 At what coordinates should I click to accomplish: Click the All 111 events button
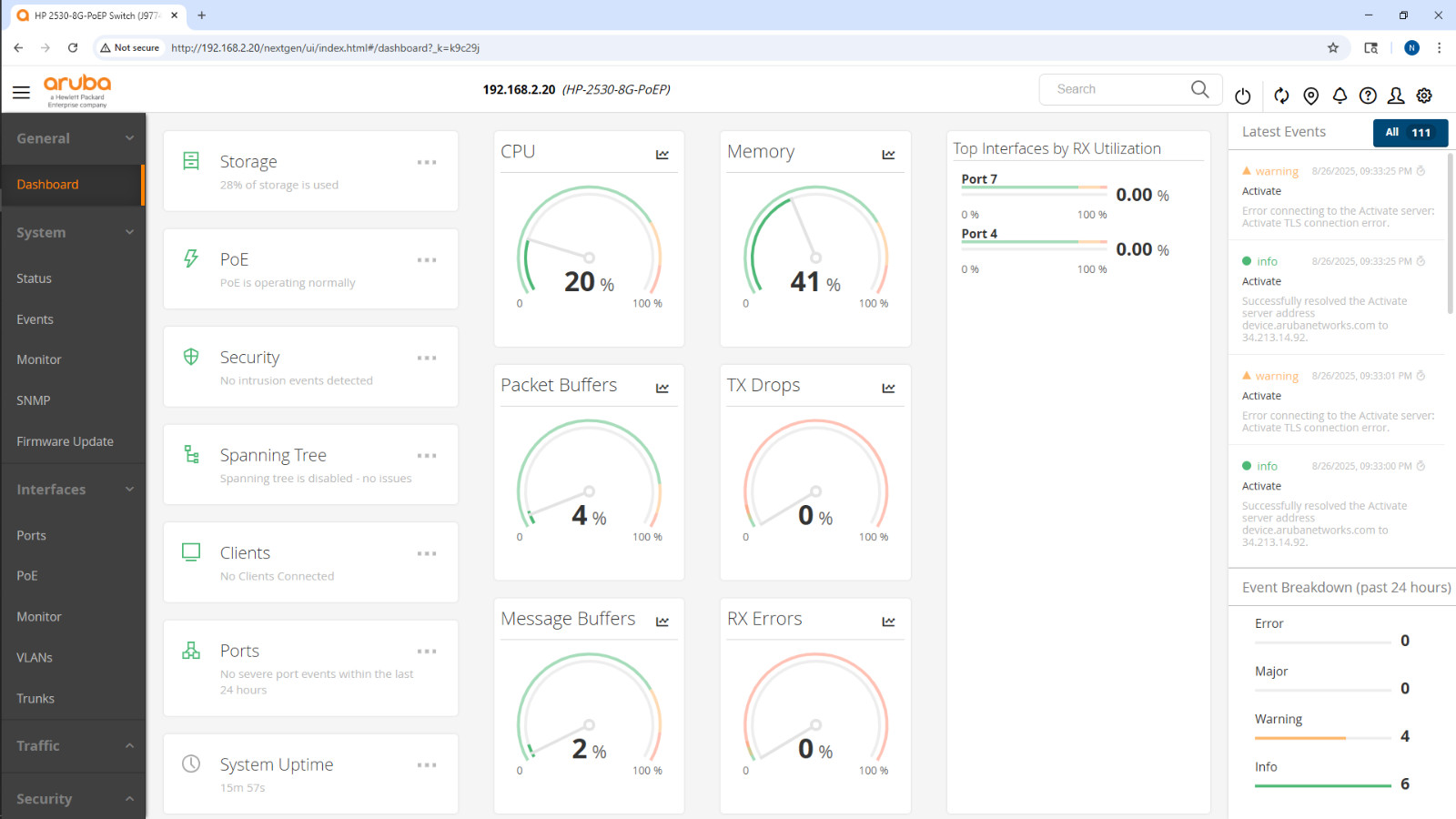tap(1410, 133)
